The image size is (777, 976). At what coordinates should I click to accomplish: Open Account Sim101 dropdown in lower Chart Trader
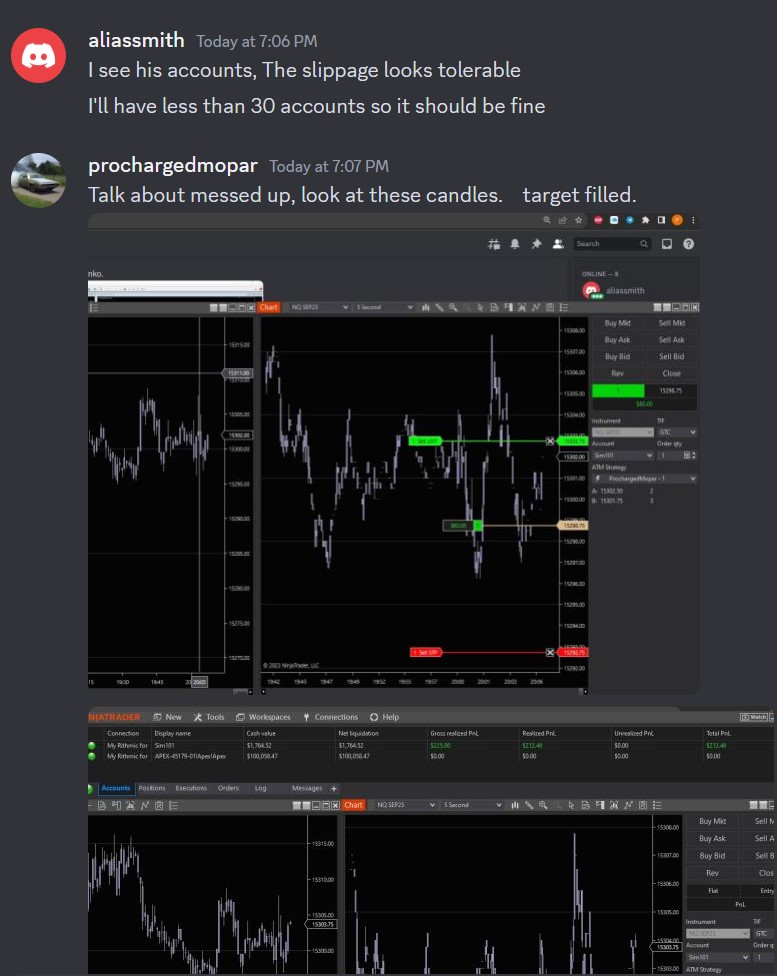coord(718,957)
